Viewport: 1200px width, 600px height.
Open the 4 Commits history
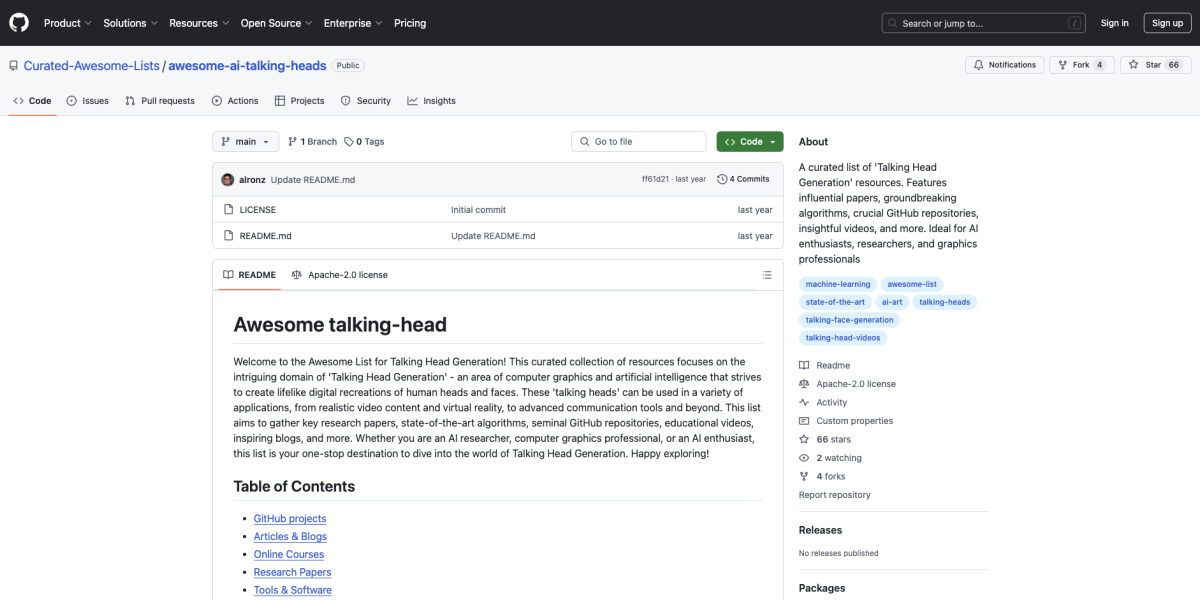[743, 180]
